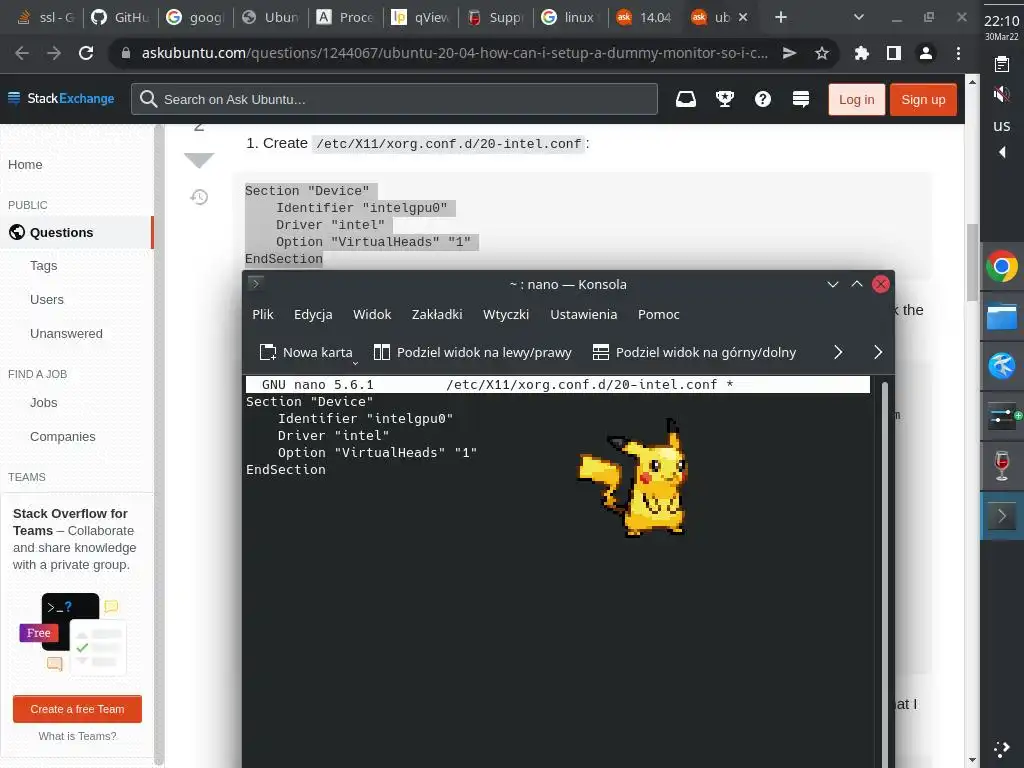Image resolution: width=1024 pixels, height=768 pixels.
Task: Click the StackExchange logo
Action: pos(61,99)
